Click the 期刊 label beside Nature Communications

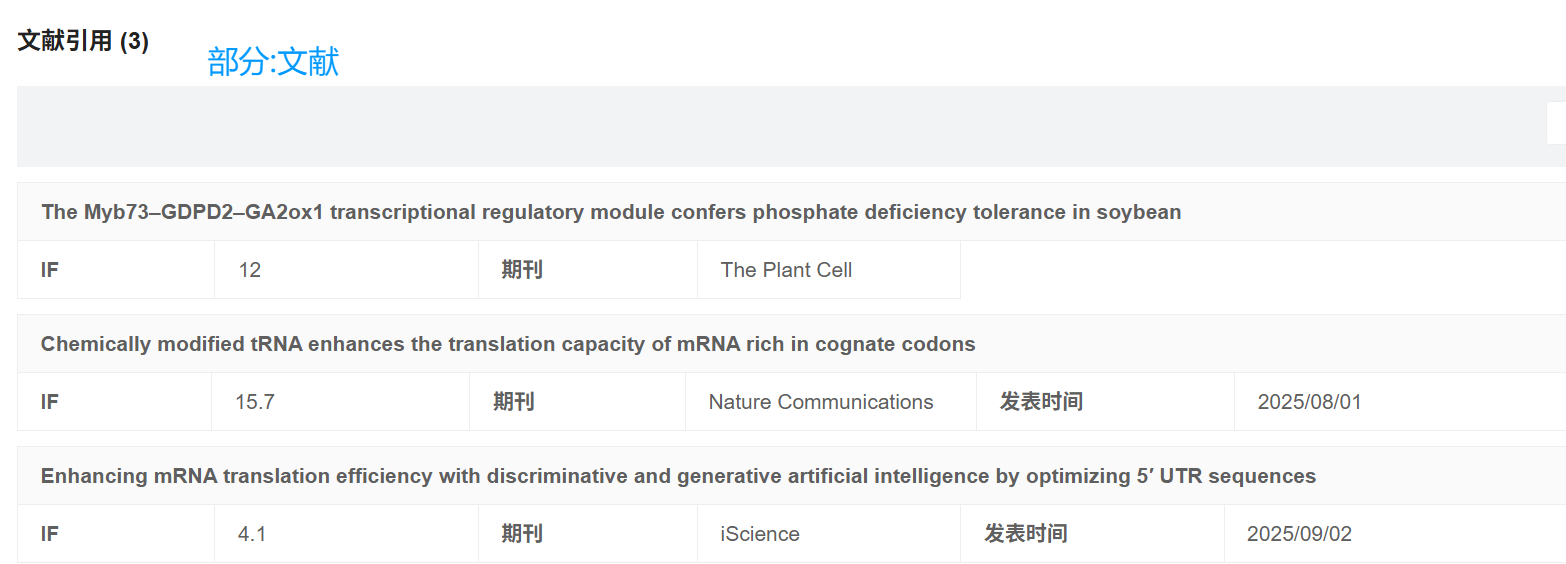(513, 402)
